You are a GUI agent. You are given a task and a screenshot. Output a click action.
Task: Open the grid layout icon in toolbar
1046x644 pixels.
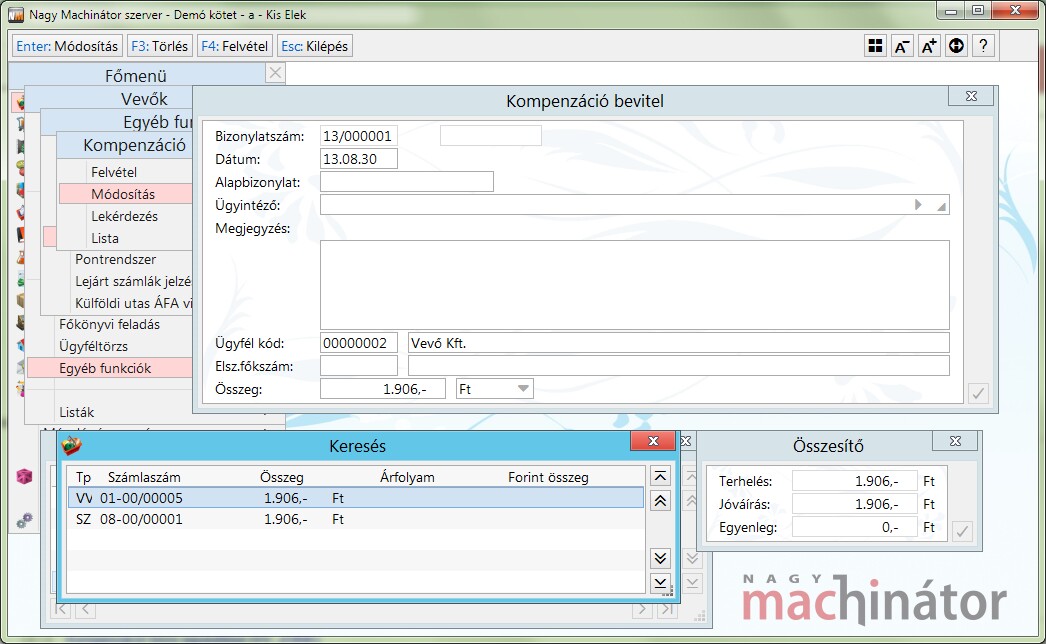(875, 46)
